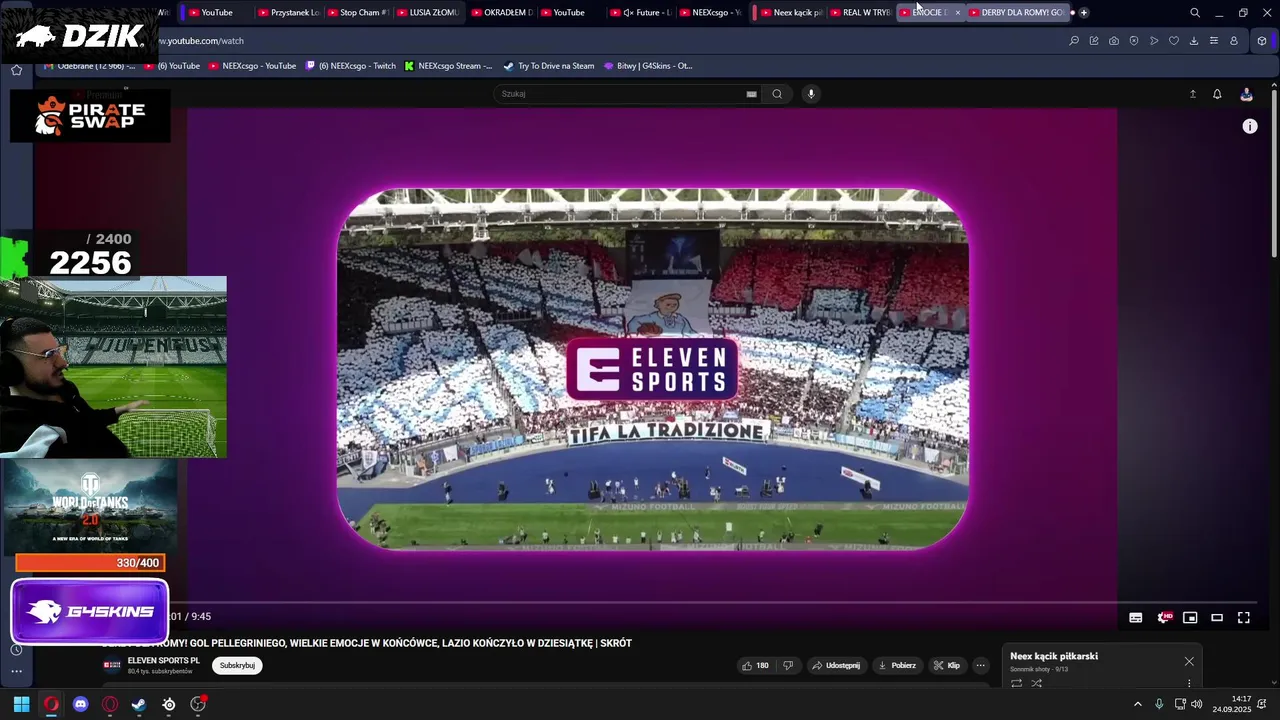Switch to Stop Cham tab
This screenshot has width=1280, height=720.
tap(357, 13)
